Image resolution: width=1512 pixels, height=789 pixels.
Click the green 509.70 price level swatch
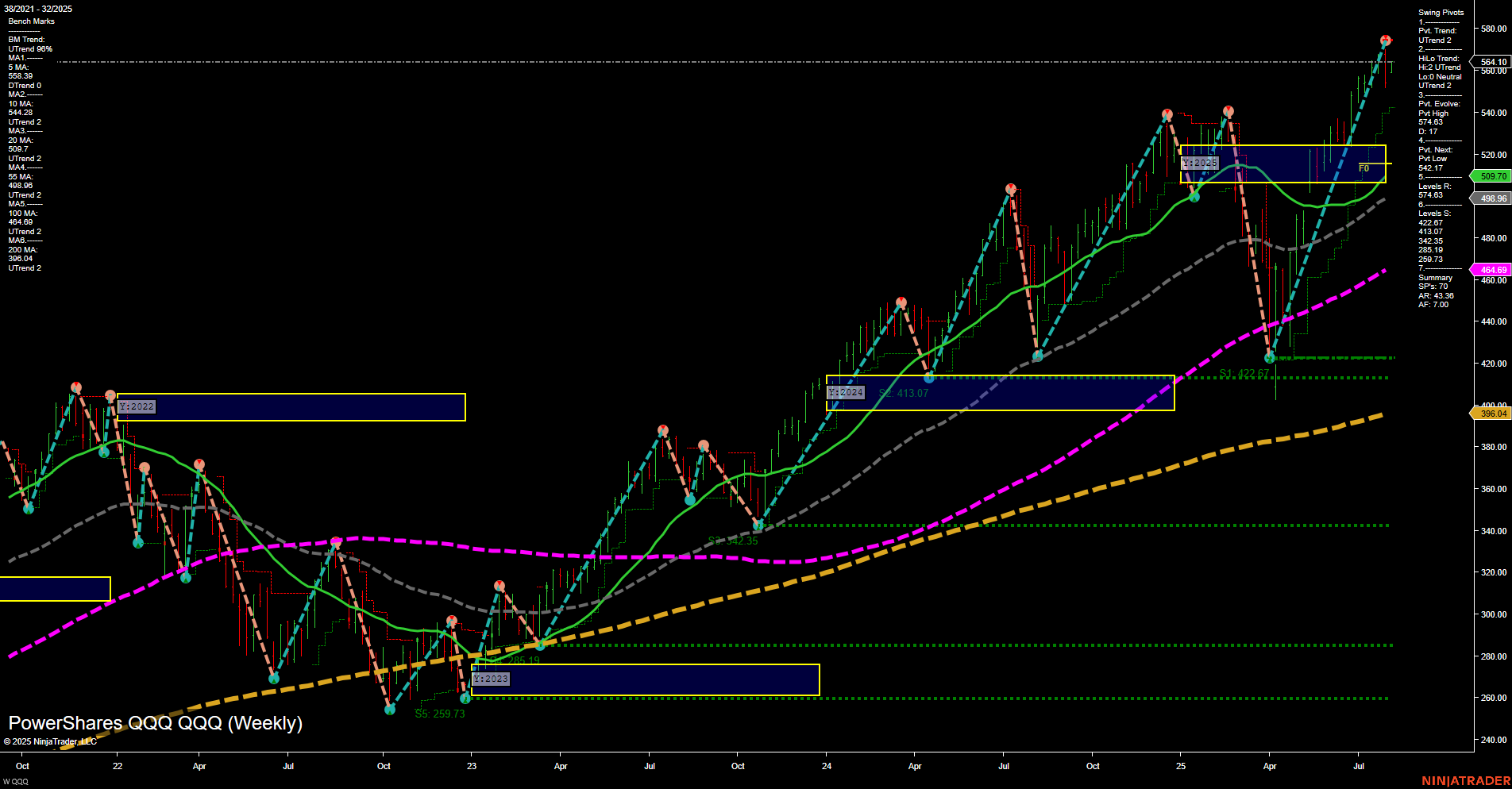click(x=1491, y=175)
